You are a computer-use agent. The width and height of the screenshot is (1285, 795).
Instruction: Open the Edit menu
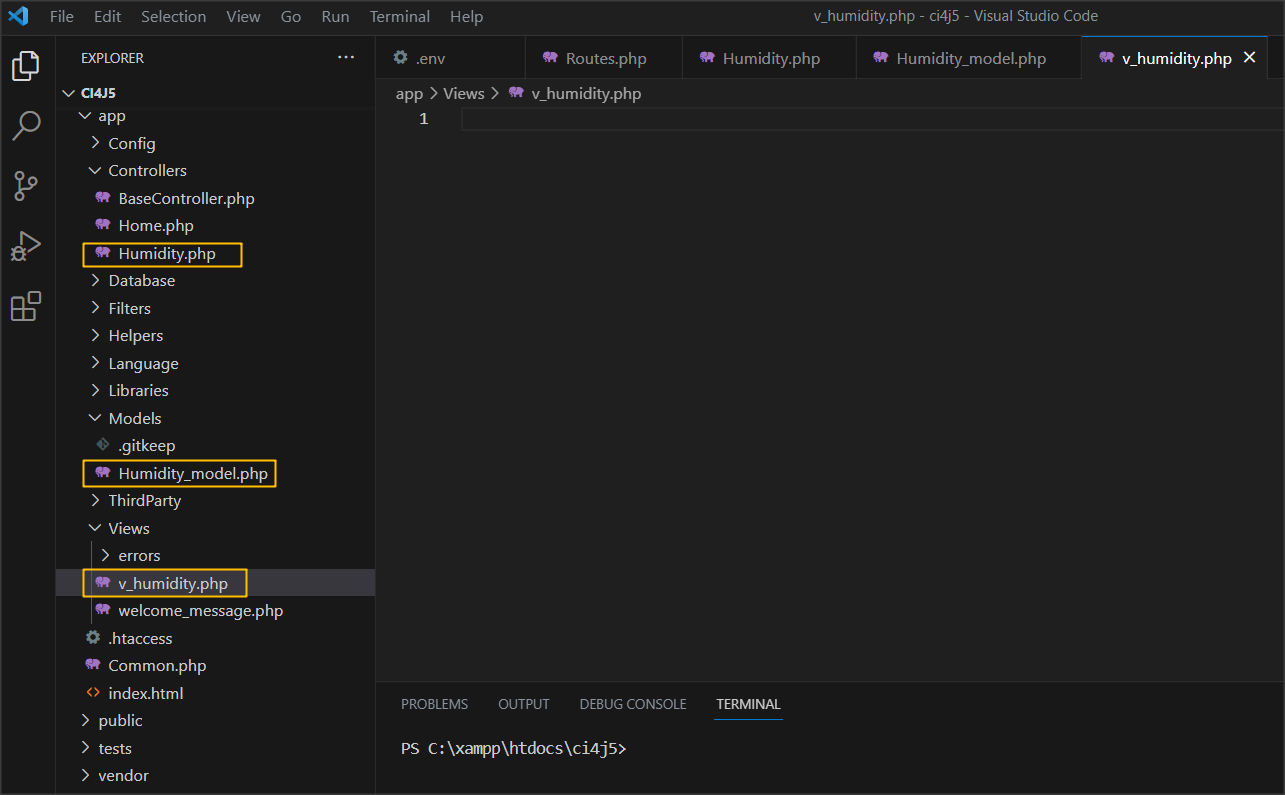pyautogui.click(x=108, y=16)
